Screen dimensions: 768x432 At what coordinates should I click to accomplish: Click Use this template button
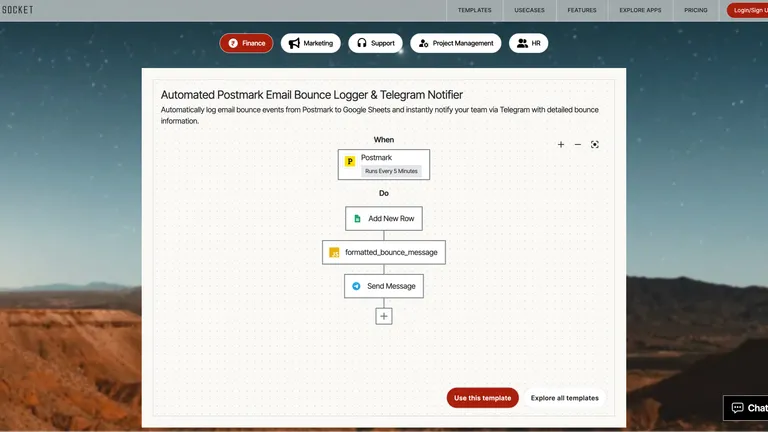pyautogui.click(x=482, y=398)
